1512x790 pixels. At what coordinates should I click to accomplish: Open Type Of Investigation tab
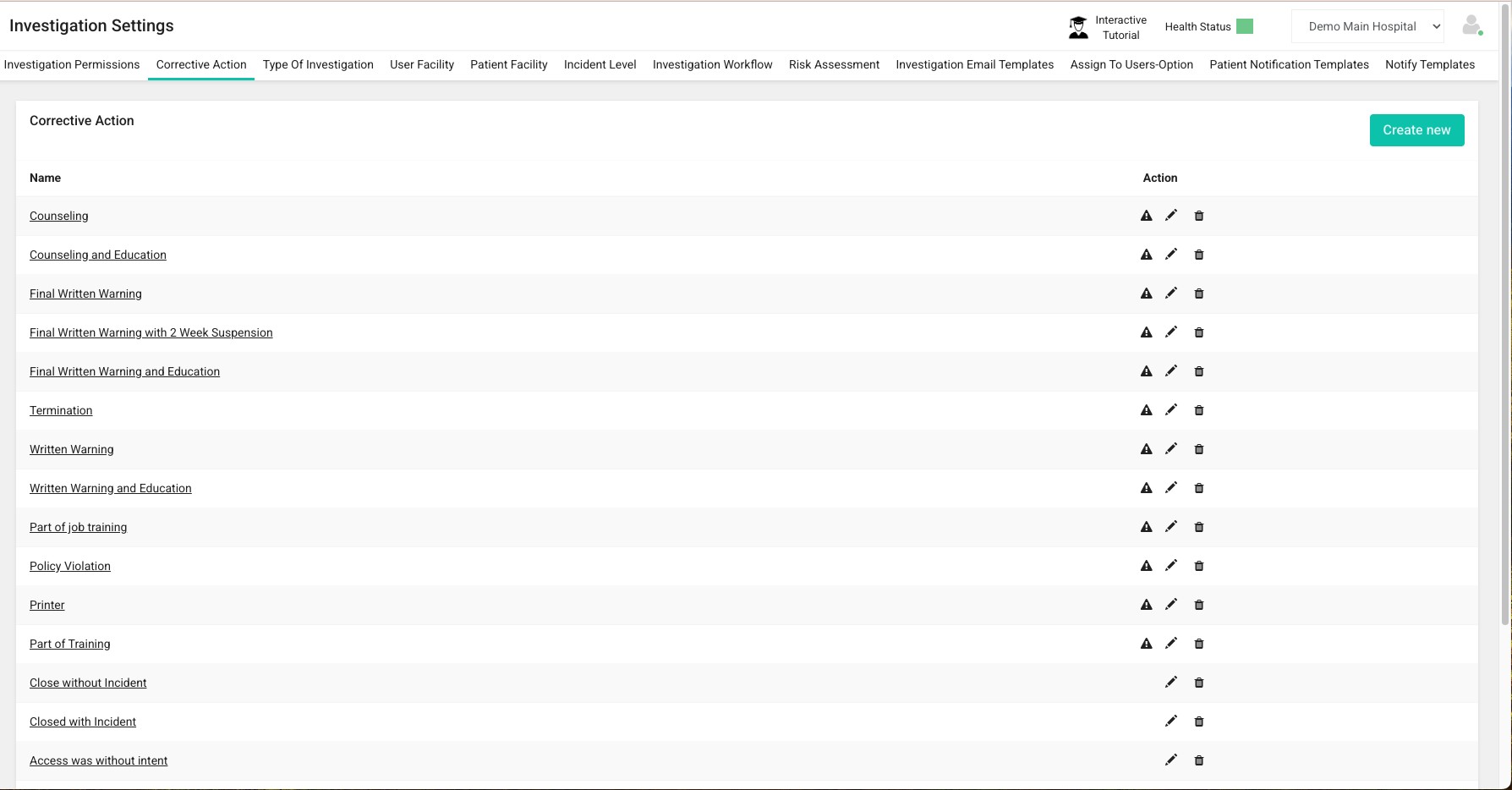click(x=318, y=64)
